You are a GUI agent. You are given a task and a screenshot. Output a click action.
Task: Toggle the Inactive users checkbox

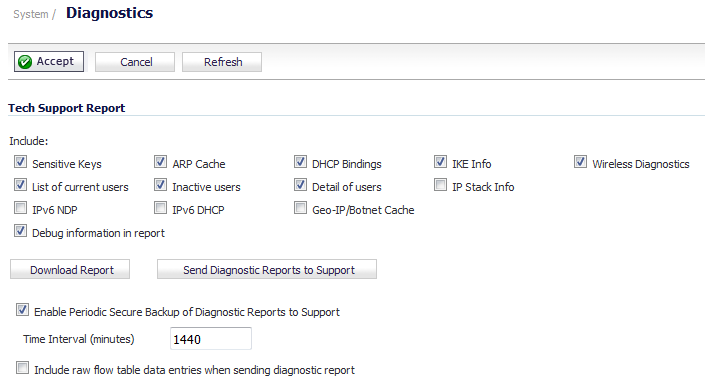161,185
